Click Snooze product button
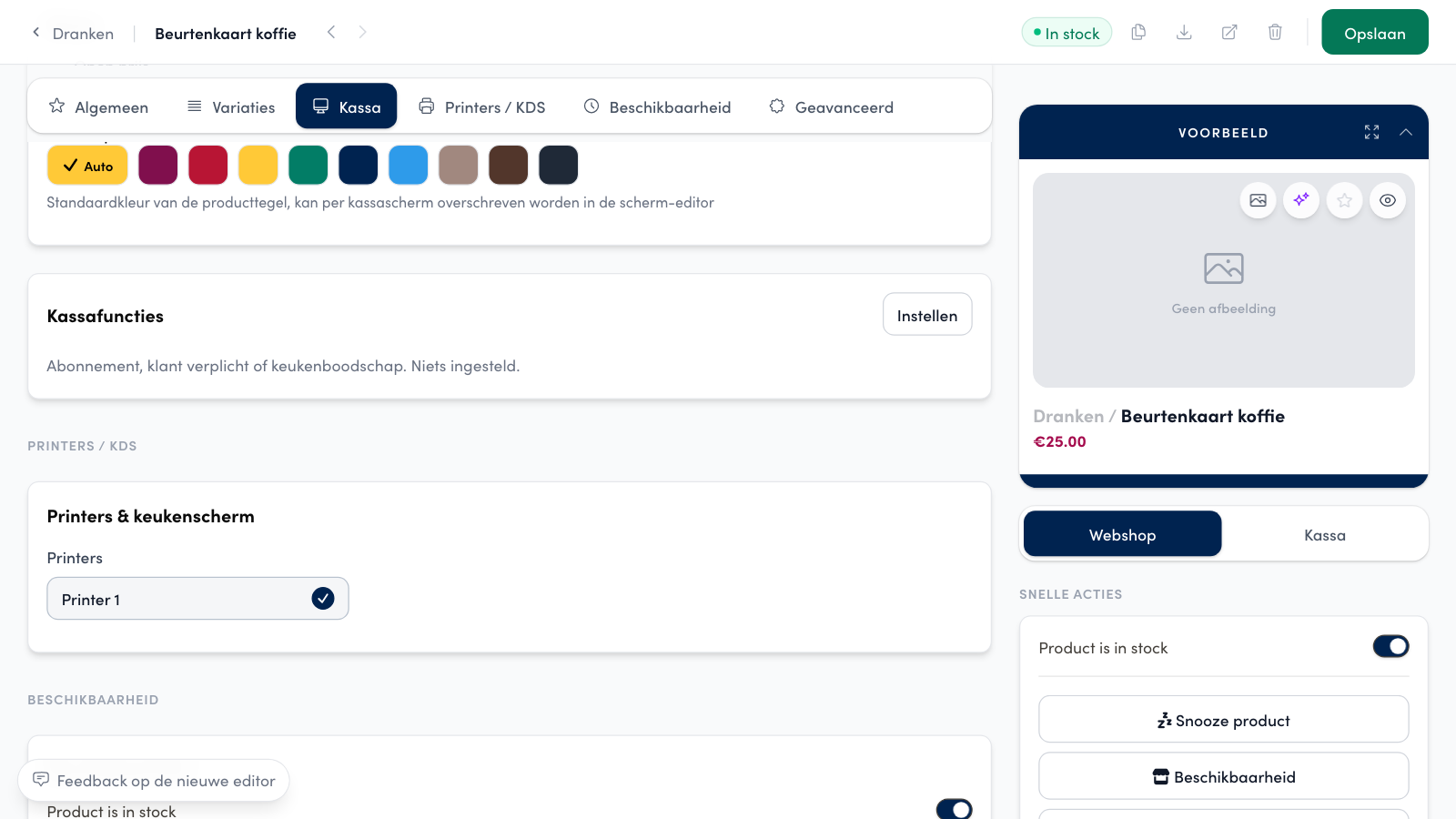1456x819 pixels. coord(1223,720)
